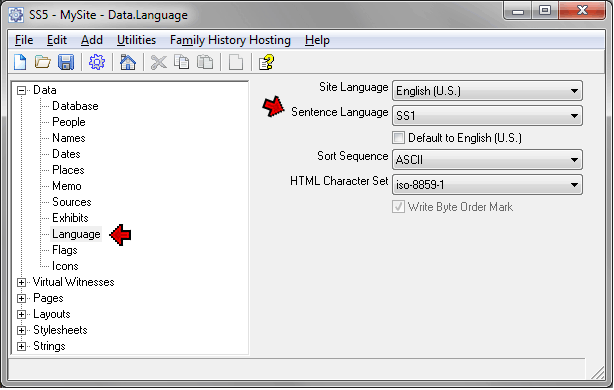Open the HTML Character Set dropdown
This screenshot has width=614, height=390.
[487, 184]
